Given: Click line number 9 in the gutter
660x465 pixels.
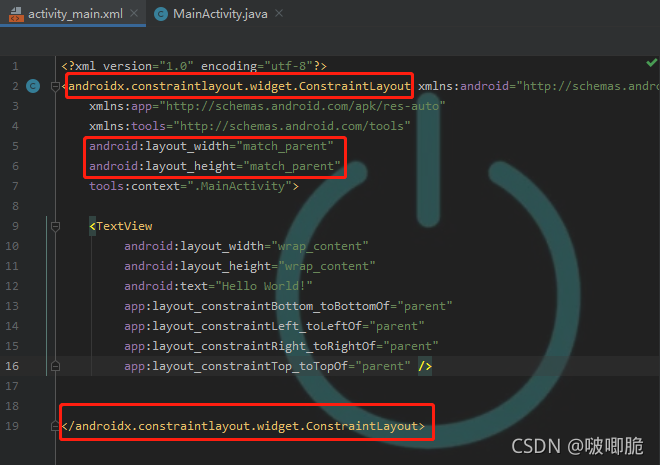Looking at the screenshot, I should pos(15,226).
